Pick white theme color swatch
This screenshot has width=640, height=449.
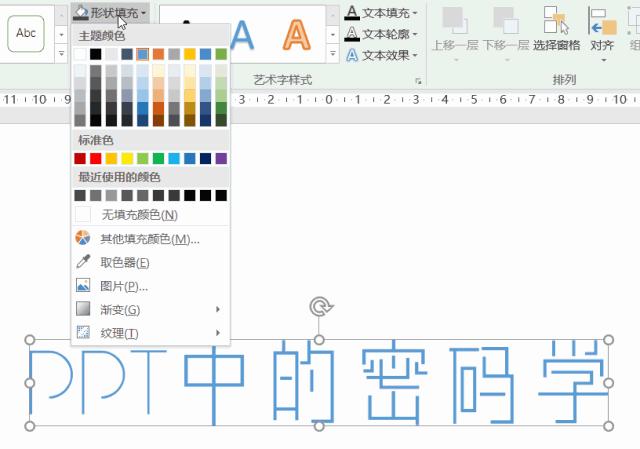point(80,54)
